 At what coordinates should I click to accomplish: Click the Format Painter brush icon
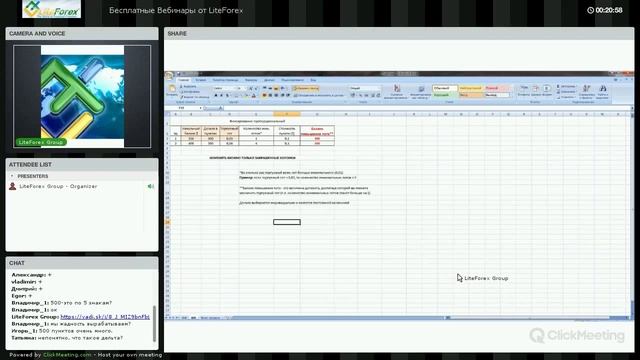coord(182,97)
